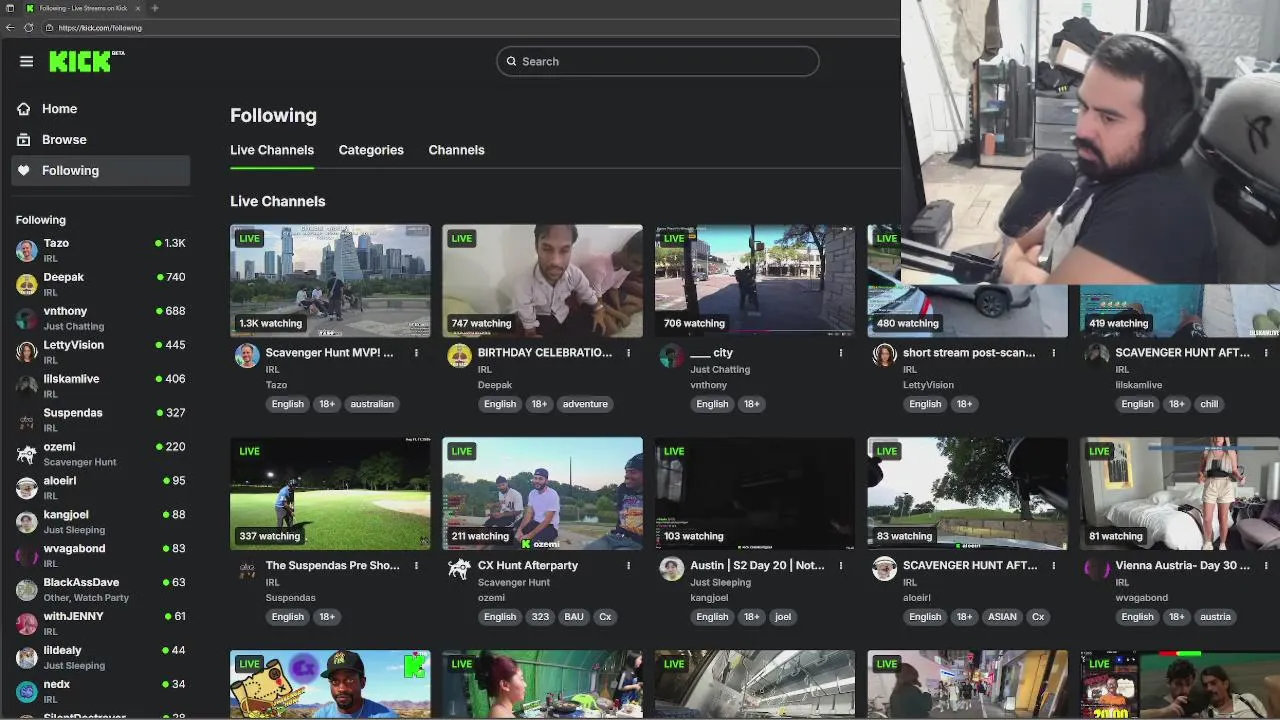Click the browser address bar URL
Image resolution: width=1280 pixels, height=720 pixels.
pos(100,28)
